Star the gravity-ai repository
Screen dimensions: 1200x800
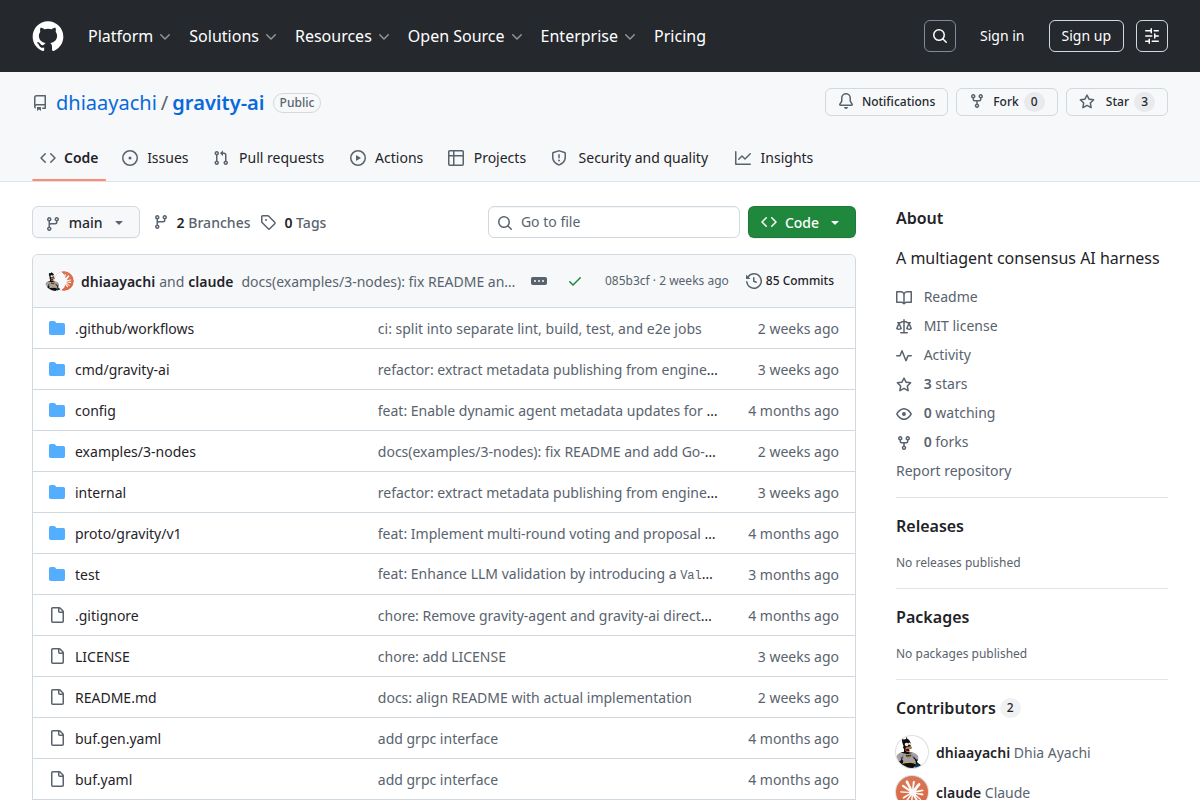click(x=1116, y=102)
